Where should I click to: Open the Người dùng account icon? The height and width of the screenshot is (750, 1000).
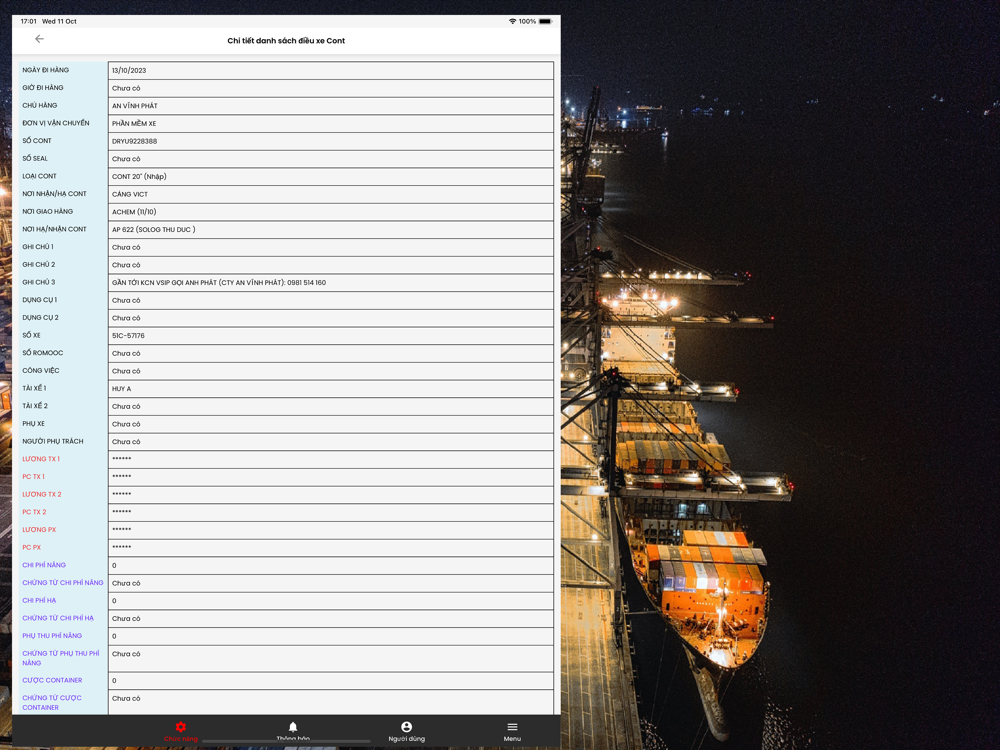[x=406, y=730]
